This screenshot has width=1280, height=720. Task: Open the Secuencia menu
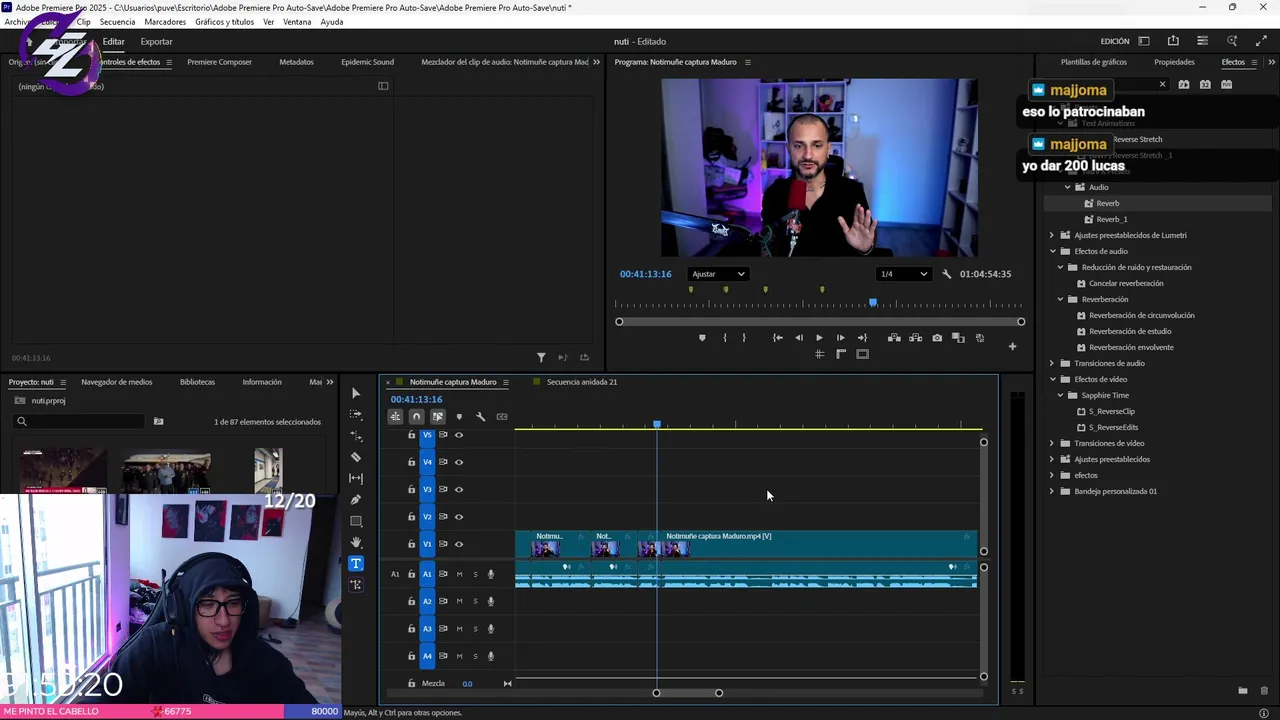tap(117, 22)
